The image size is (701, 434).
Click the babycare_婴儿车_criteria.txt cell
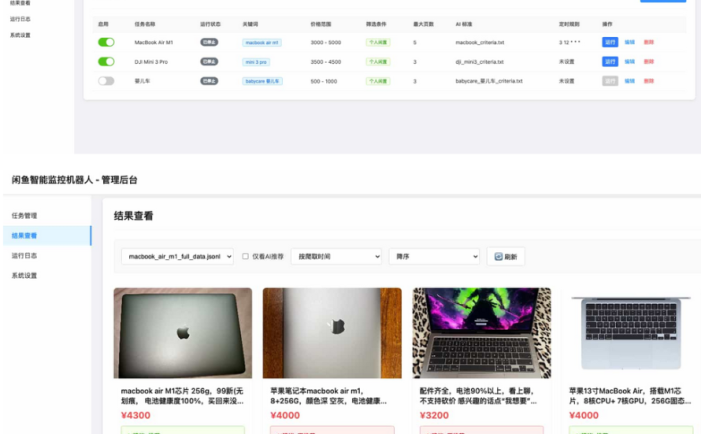(x=489, y=81)
